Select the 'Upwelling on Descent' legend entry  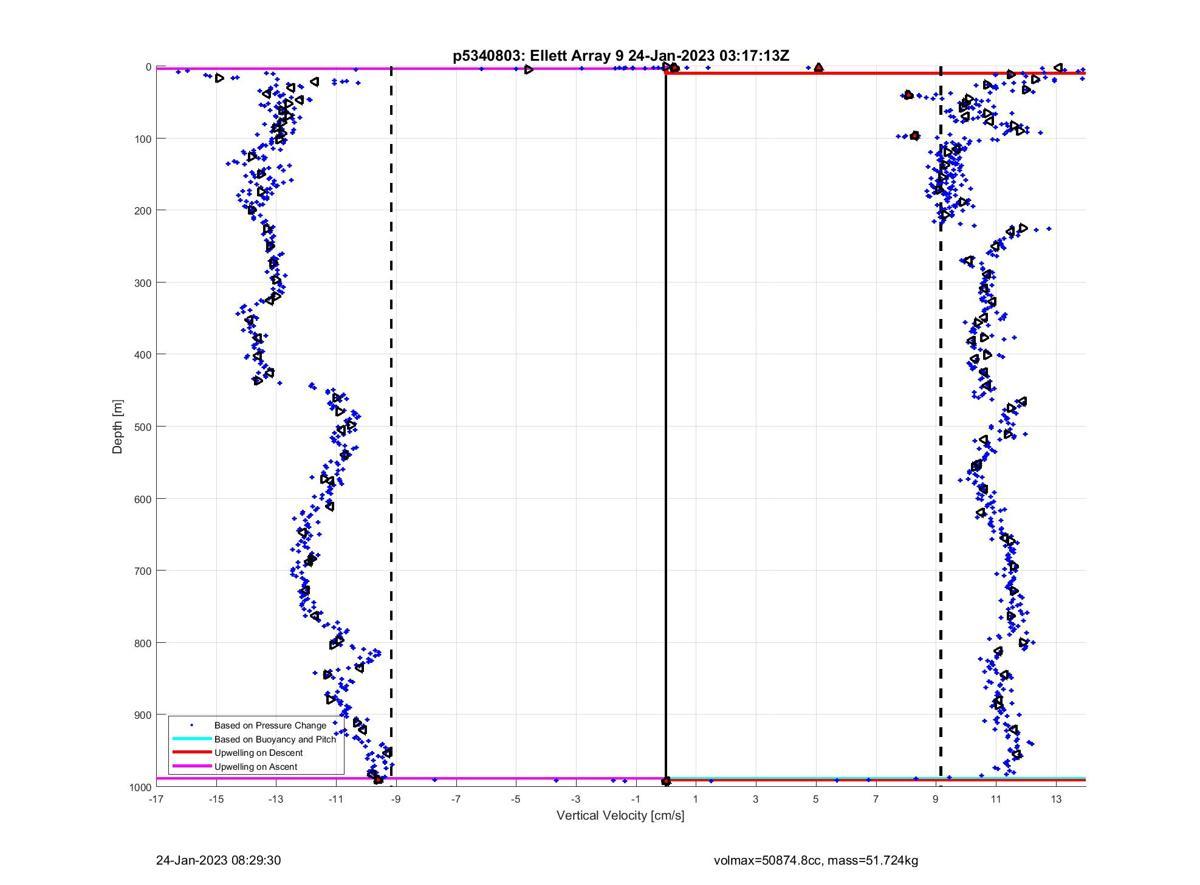[x=258, y=752]
